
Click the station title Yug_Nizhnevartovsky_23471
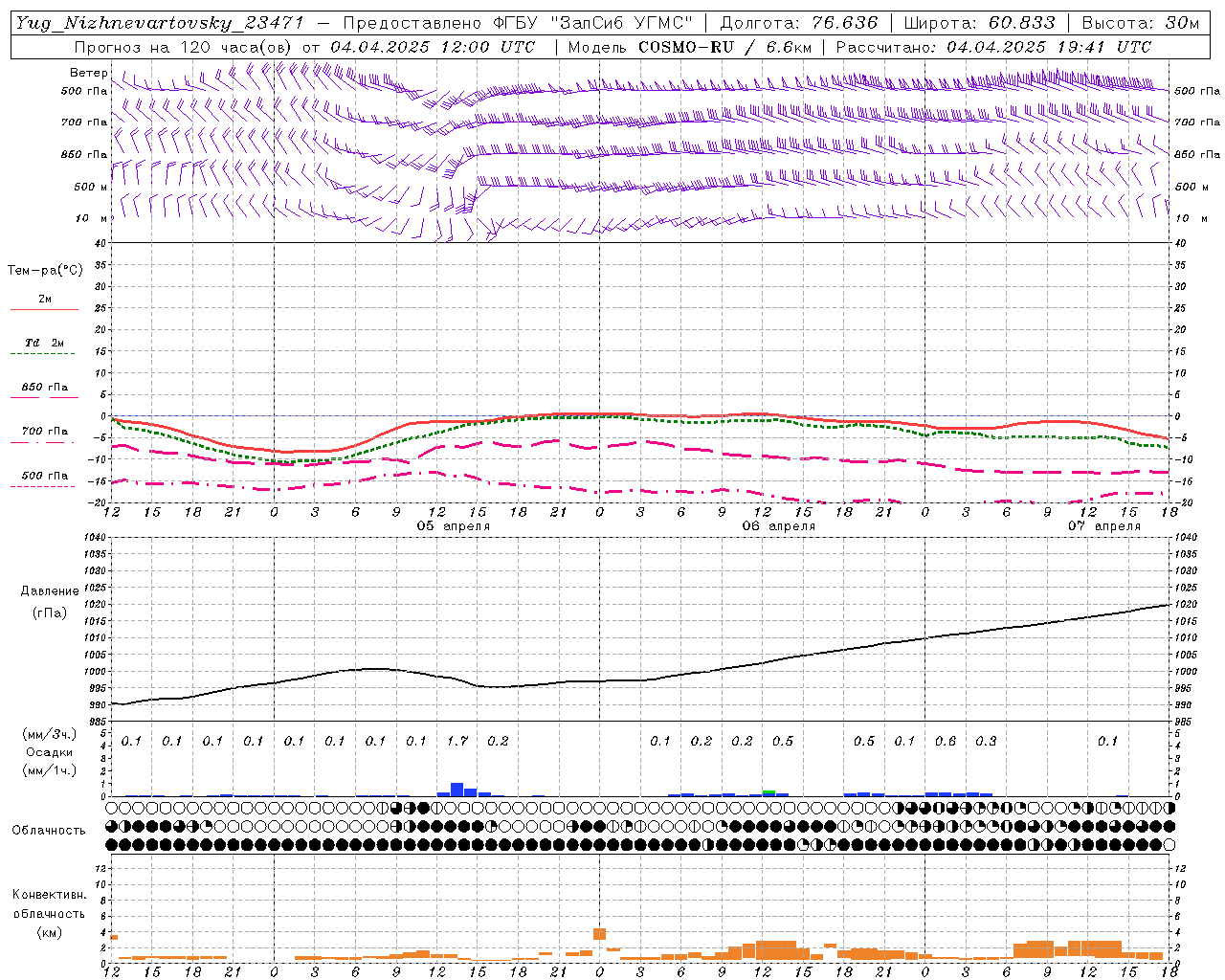click(161, 23)
